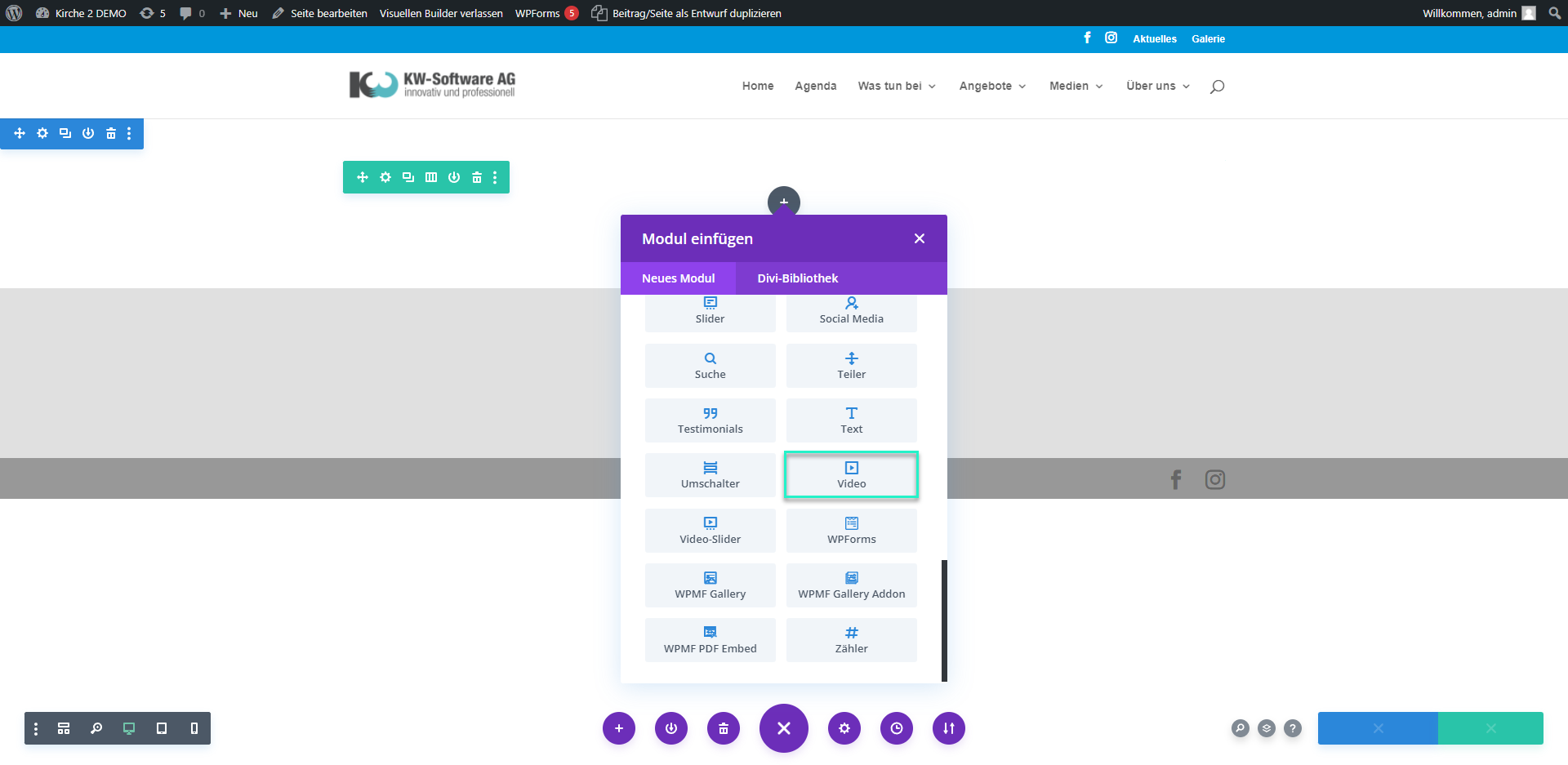Change row column structure icon
1568x765 pixels.
pyautogui.click(x=431, y=177)
